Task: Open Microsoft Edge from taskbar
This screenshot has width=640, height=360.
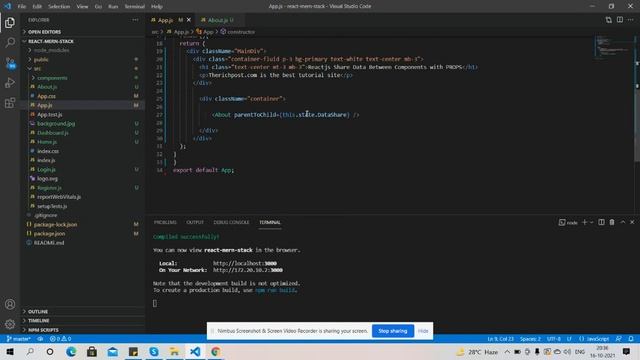Action: click(x=71, y=351)
